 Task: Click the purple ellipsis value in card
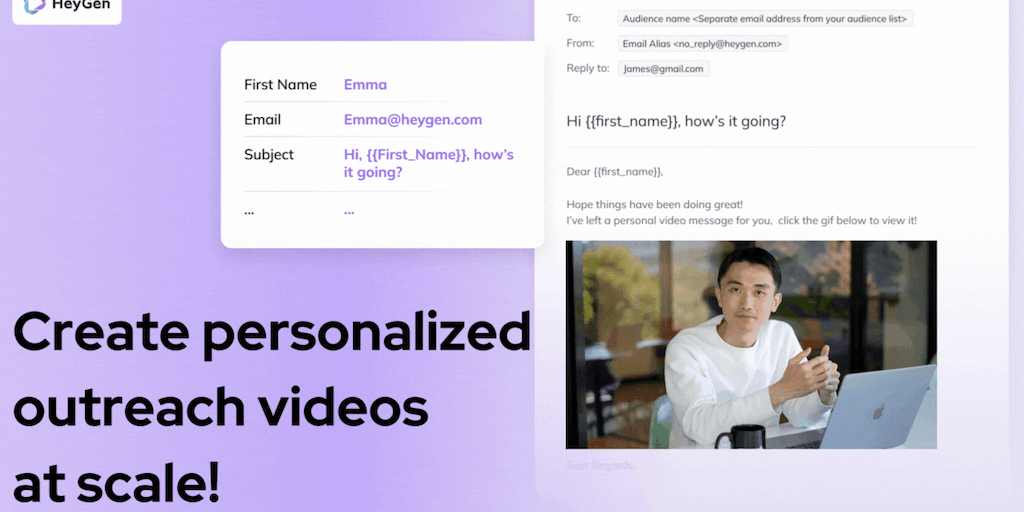click(x=349, y=212)
